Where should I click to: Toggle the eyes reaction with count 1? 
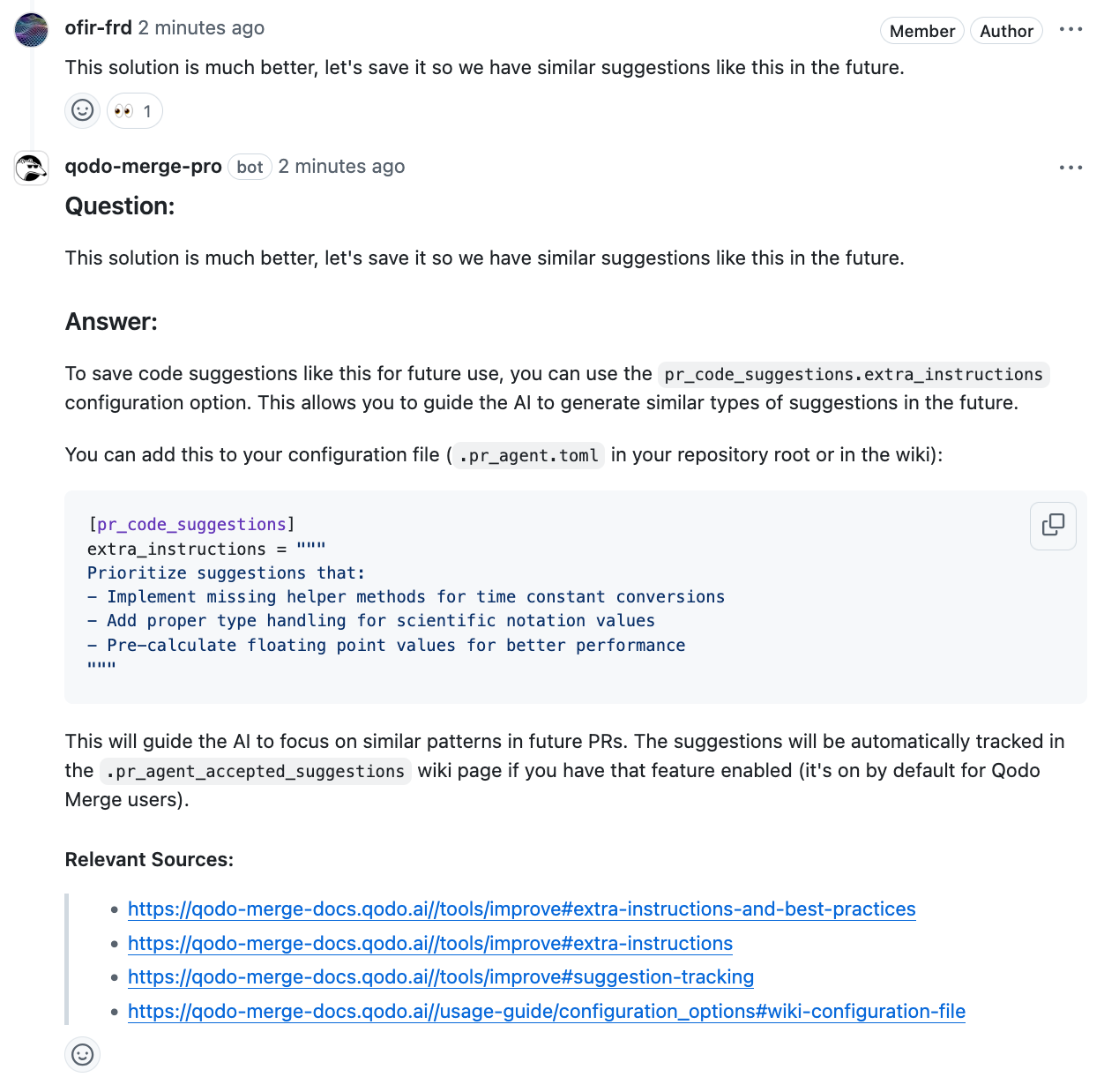[135, 111]
